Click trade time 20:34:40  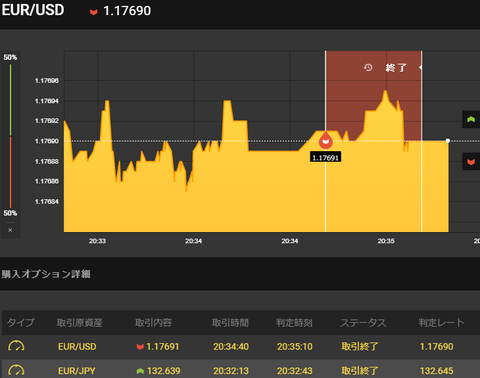click(x=231, y=347)
